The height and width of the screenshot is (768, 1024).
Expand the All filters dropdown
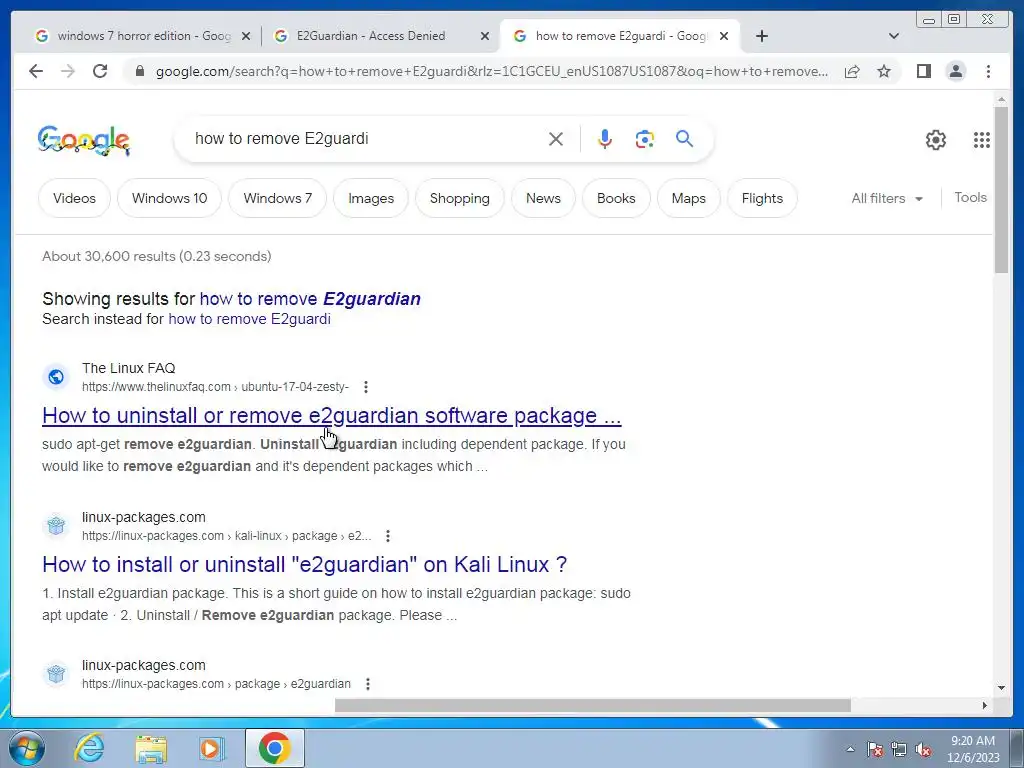click(x=887, y=198)
